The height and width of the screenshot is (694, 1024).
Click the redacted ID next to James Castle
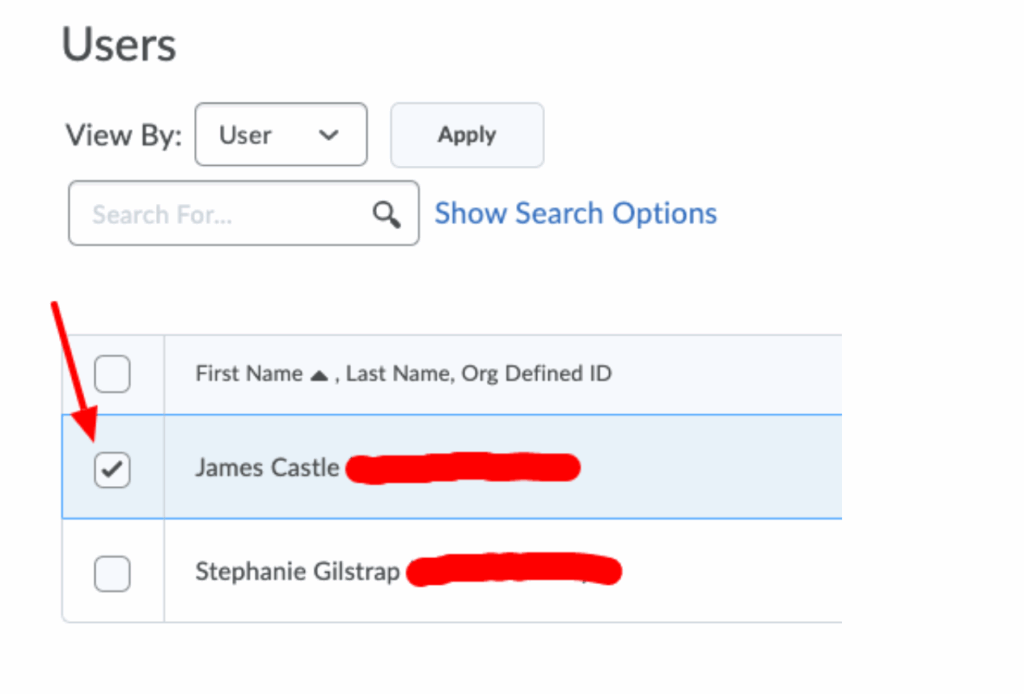[x=463, y=468]
